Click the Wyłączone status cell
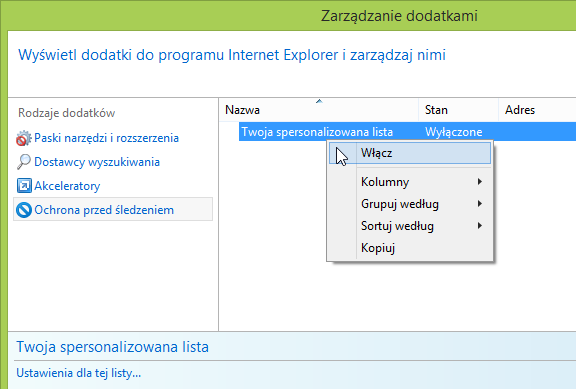 454,132
